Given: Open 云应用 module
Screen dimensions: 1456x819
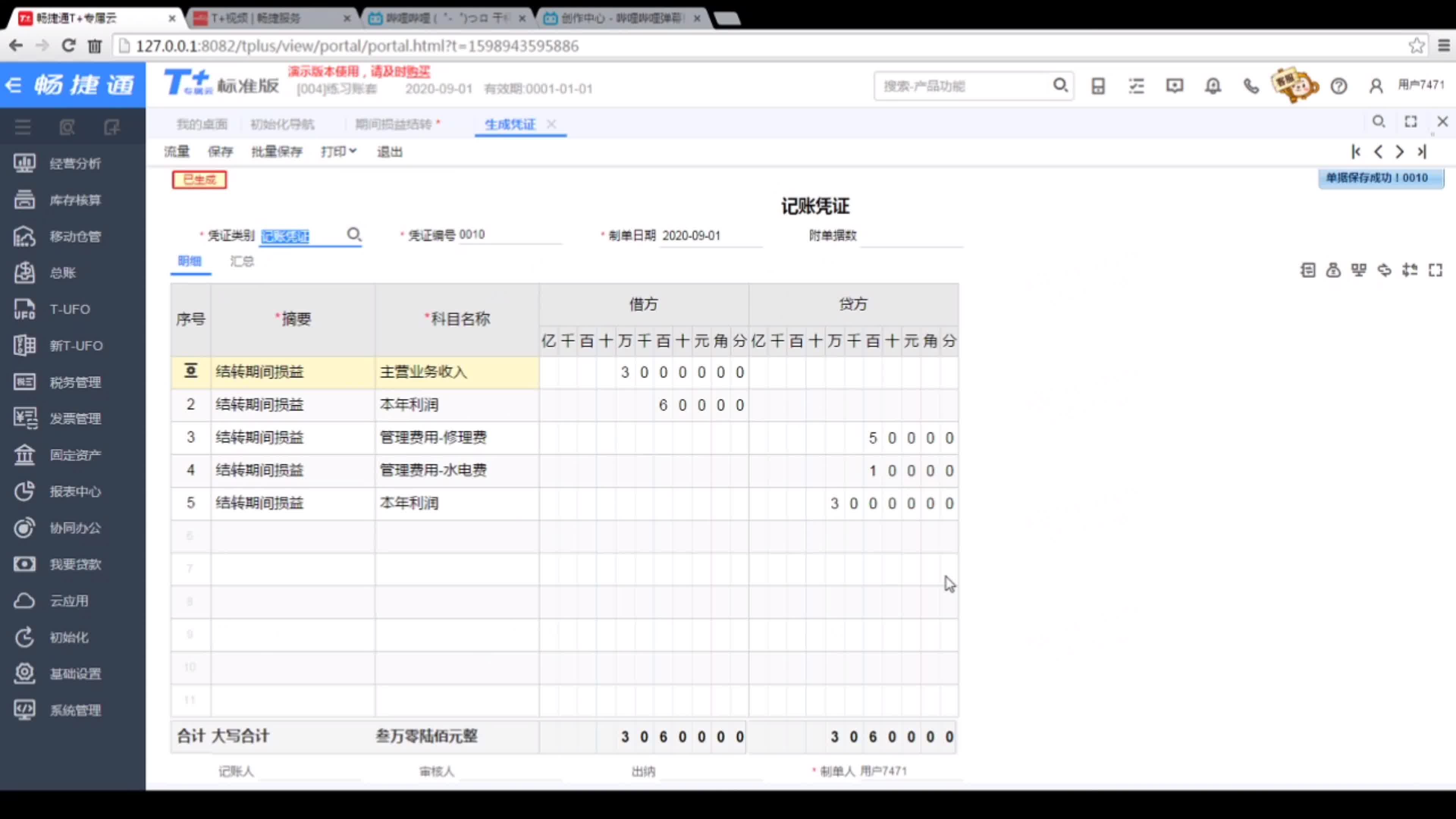Looking at the screenshot, I should 51,601.
